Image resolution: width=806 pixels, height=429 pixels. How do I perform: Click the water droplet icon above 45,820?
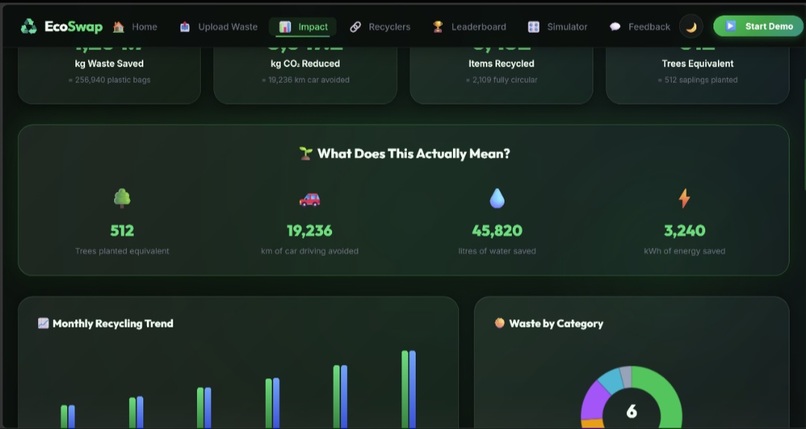point(497,198)
